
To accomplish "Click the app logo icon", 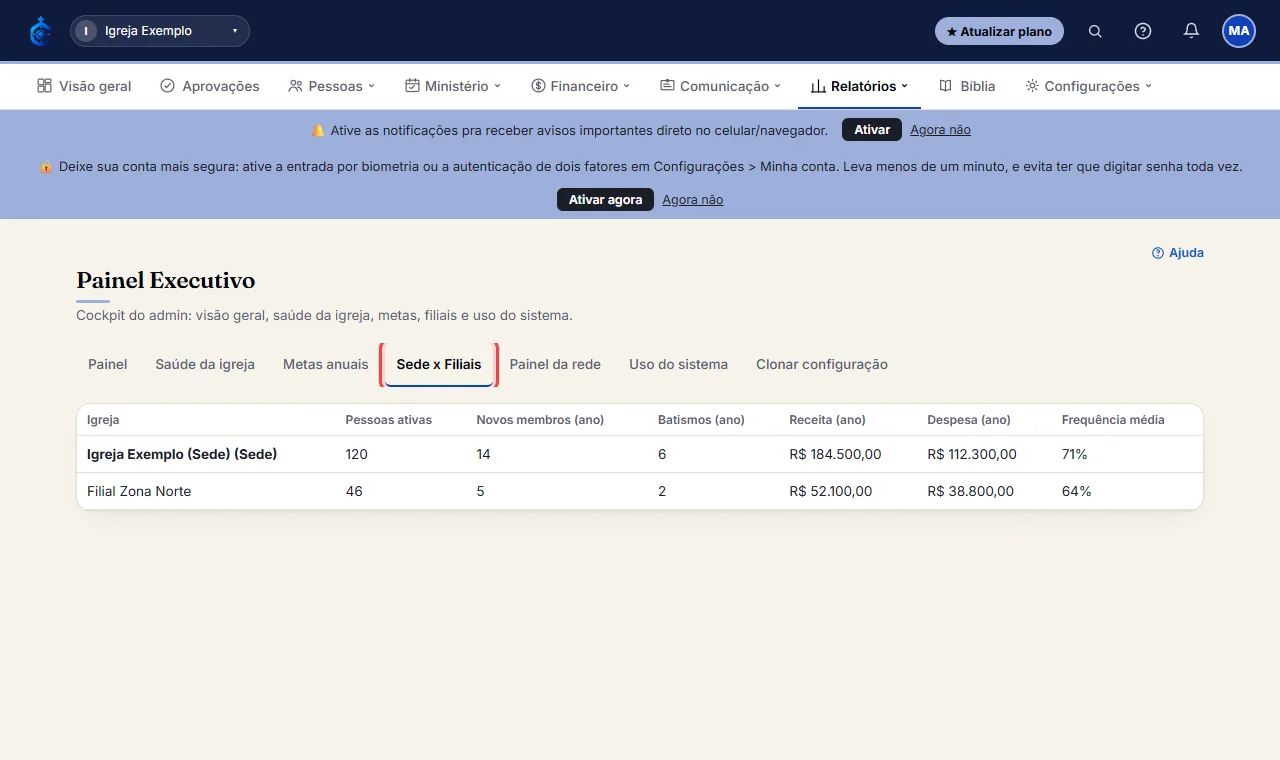I will pyautogui.click(x=40, y=31).
